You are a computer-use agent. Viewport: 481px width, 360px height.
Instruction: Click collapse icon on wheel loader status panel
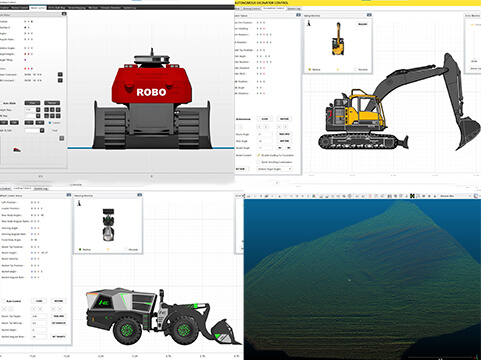pyautogui.click(x=69, y=195)
